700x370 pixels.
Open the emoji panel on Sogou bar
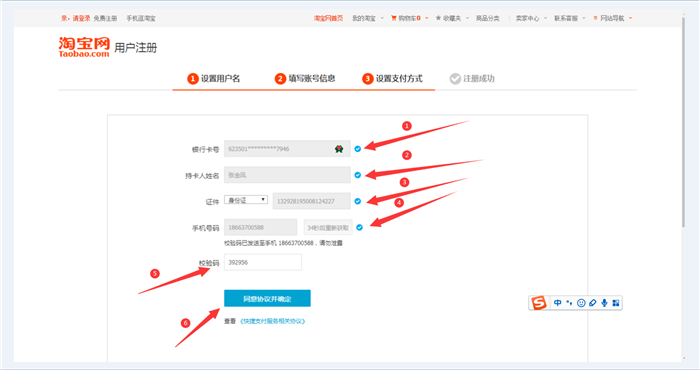[x=581, y=303]
